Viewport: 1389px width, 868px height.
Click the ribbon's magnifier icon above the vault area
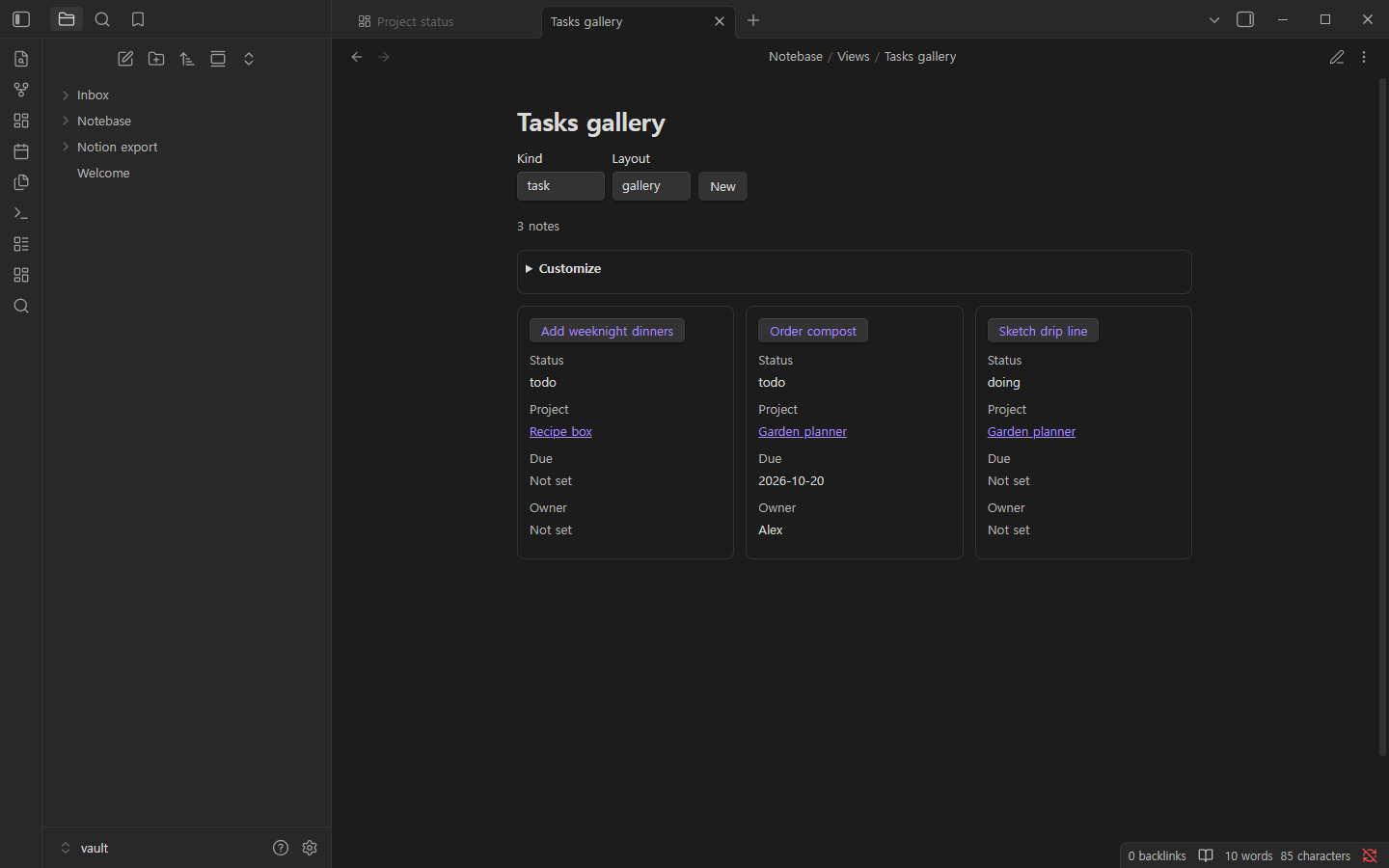[x=21, y=306]
